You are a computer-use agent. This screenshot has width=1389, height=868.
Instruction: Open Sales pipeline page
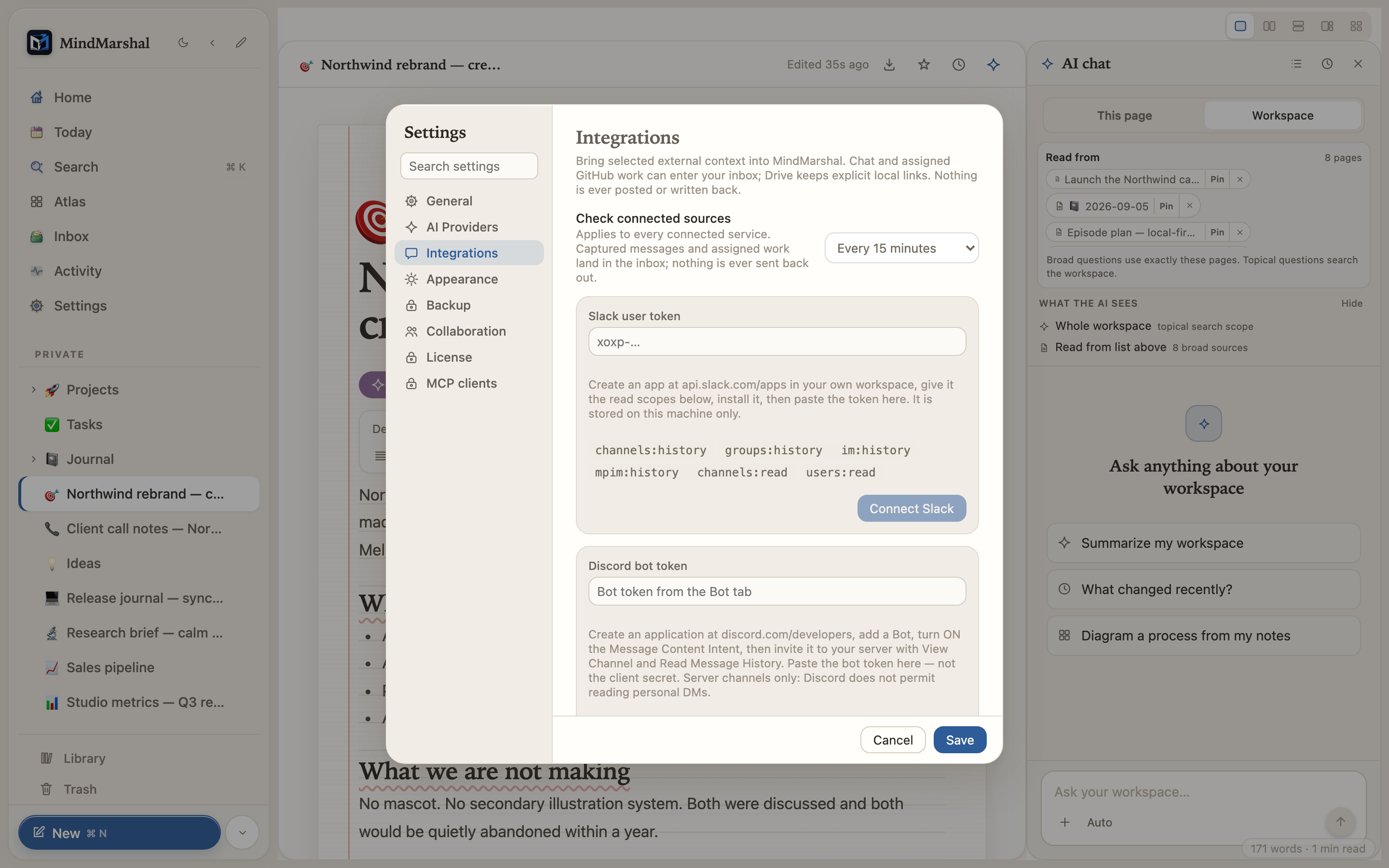(139, 668)
